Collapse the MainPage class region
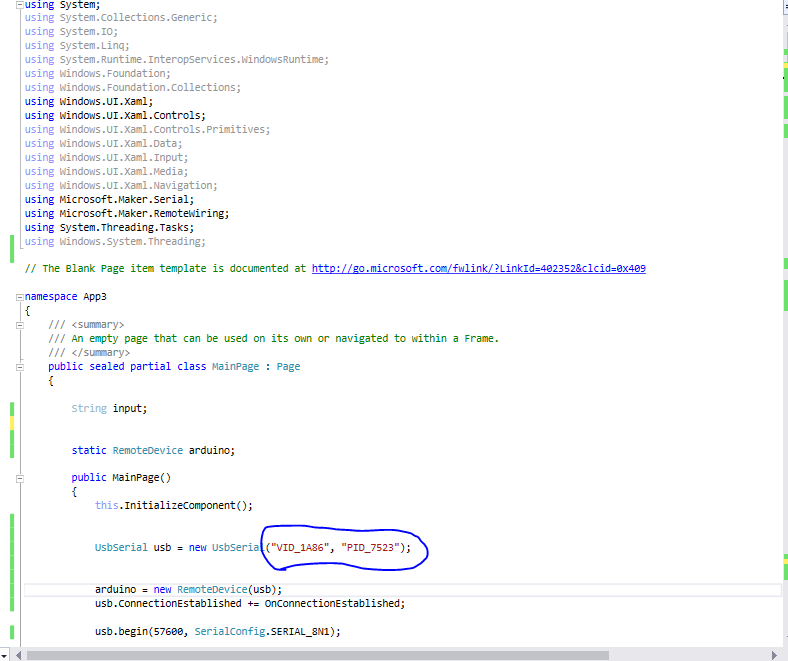The image size is (788, 661). point(20,367)
